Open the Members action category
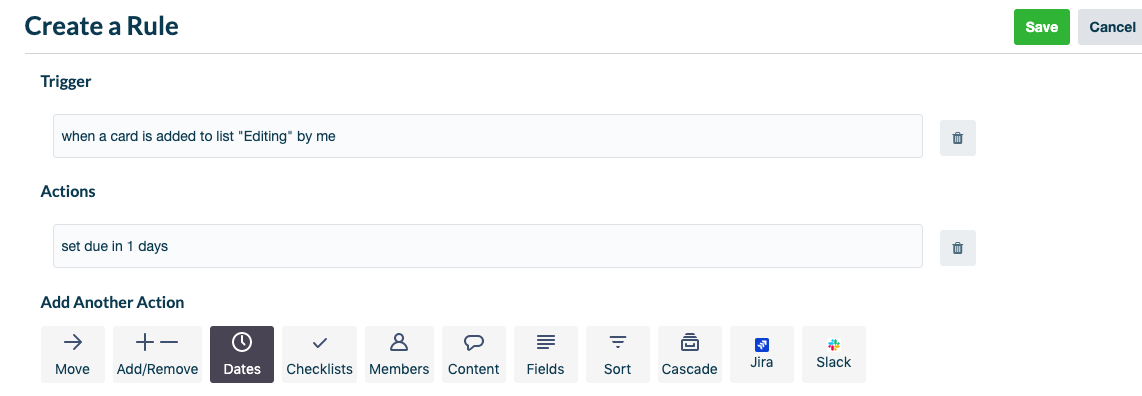The image size is (1142, 396). pyautogui.click(x=399, y=354)
